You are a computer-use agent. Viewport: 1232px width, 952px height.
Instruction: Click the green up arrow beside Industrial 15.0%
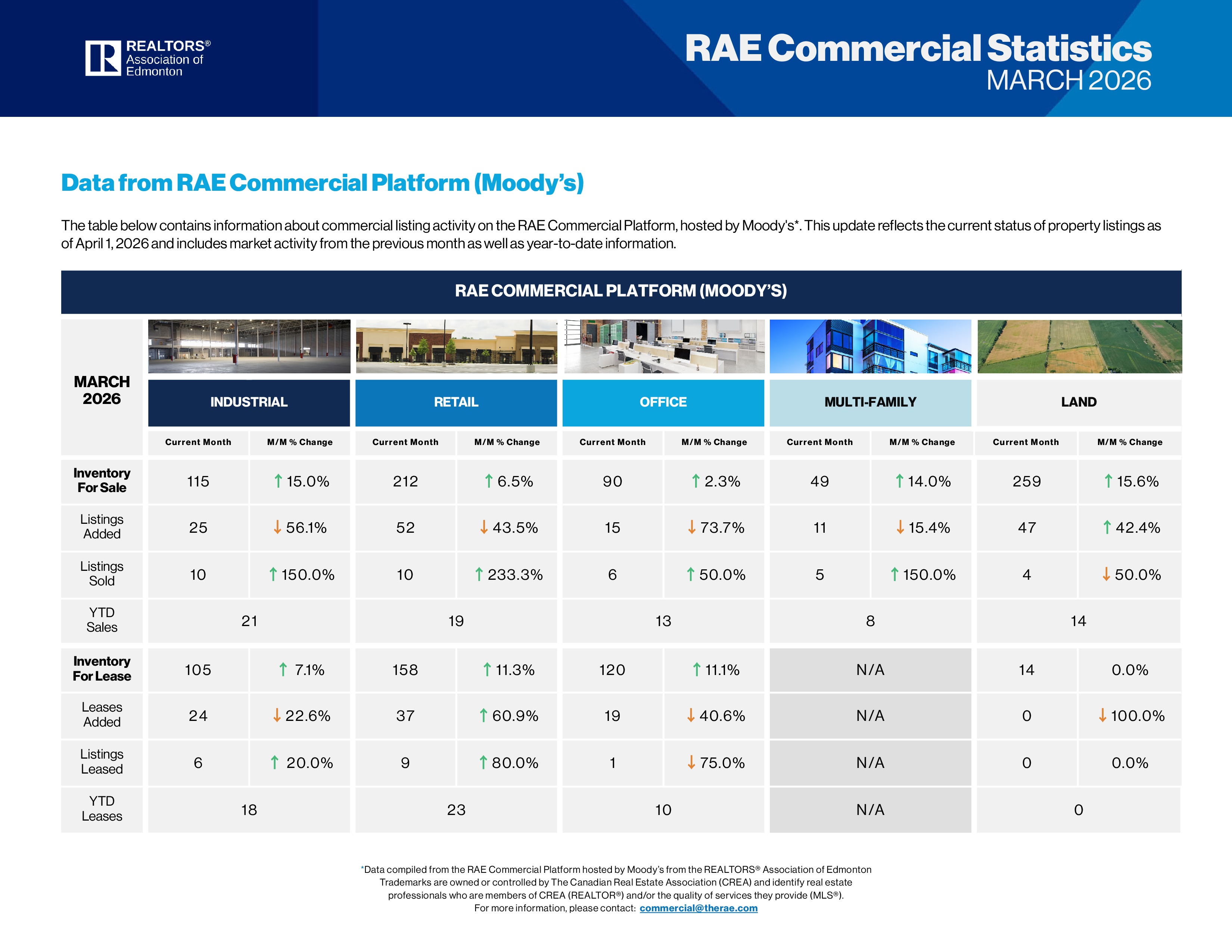point(278,481)
